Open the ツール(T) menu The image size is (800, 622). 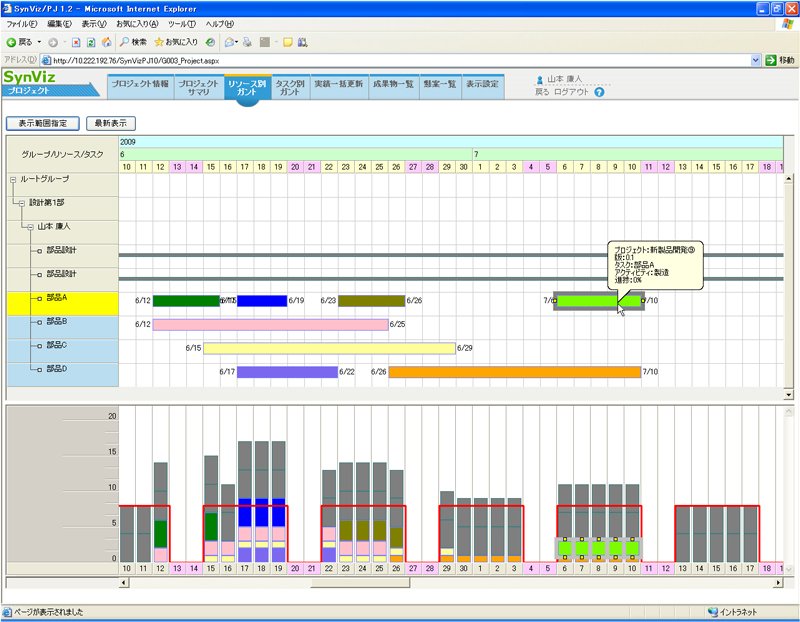pyautogui.click(x=182, y=24)
